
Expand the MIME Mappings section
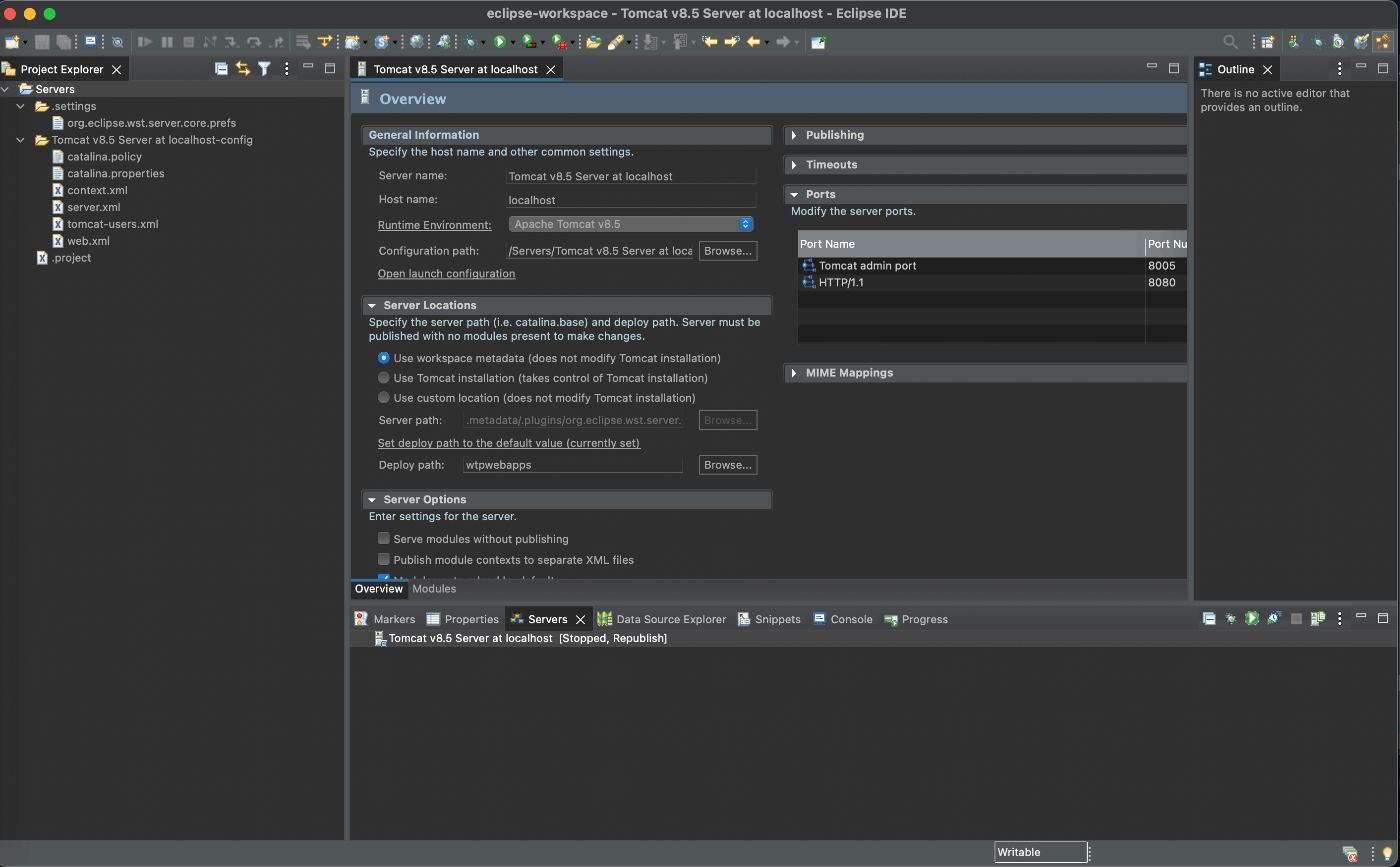point(794,373)
